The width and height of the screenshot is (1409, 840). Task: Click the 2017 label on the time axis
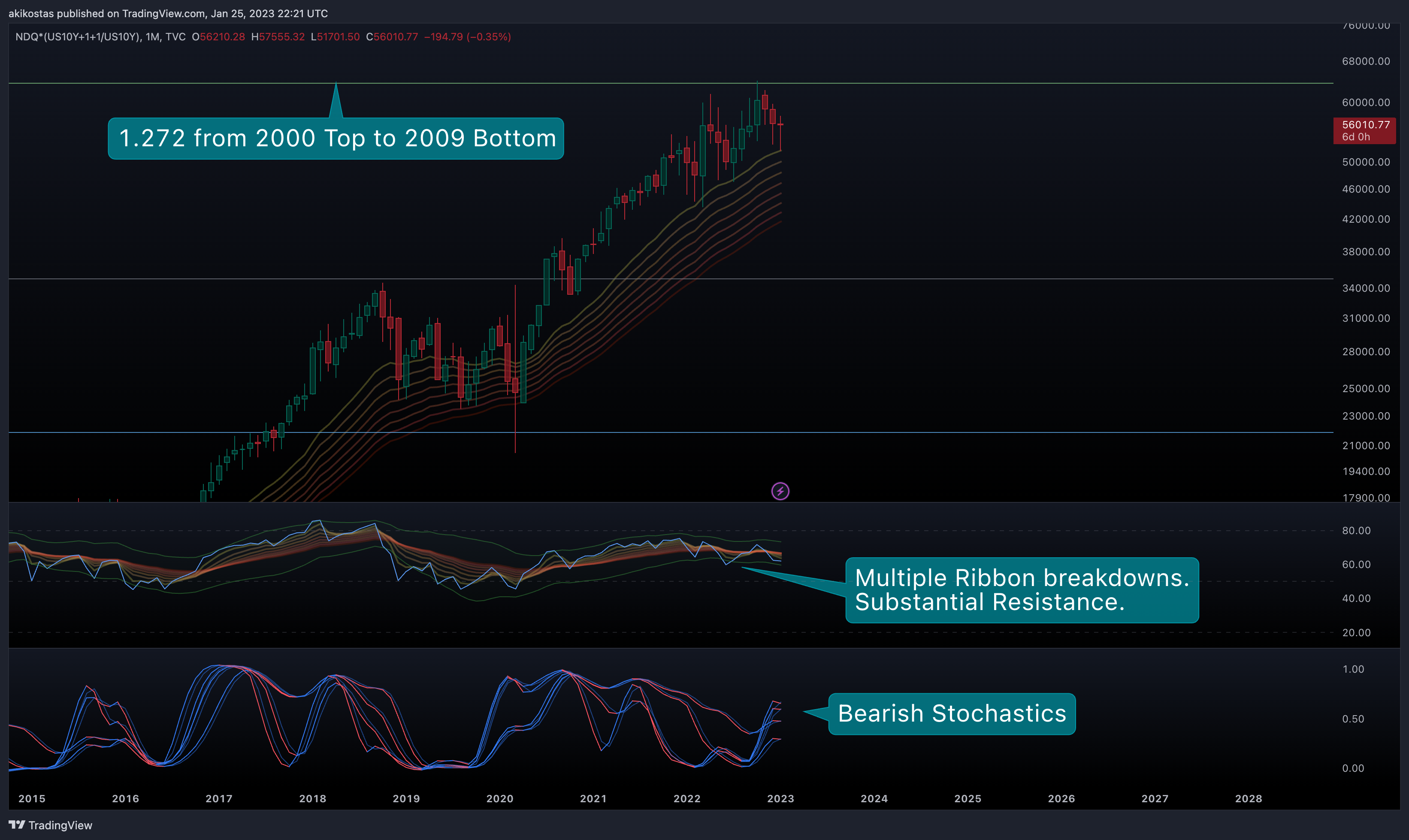pos(219,799)
